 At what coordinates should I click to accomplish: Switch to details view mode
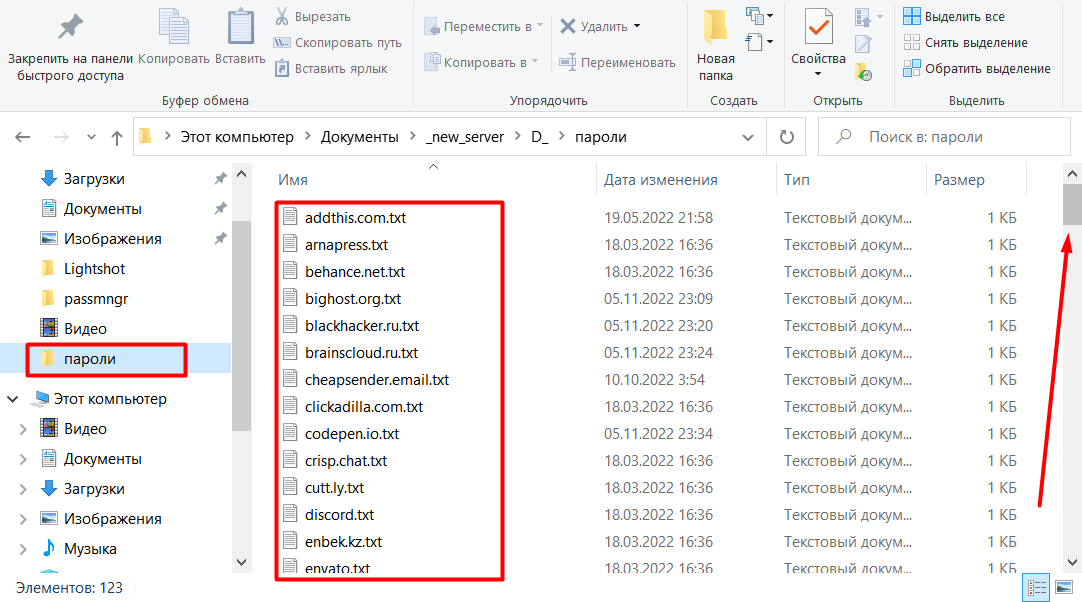point(1036,588)
